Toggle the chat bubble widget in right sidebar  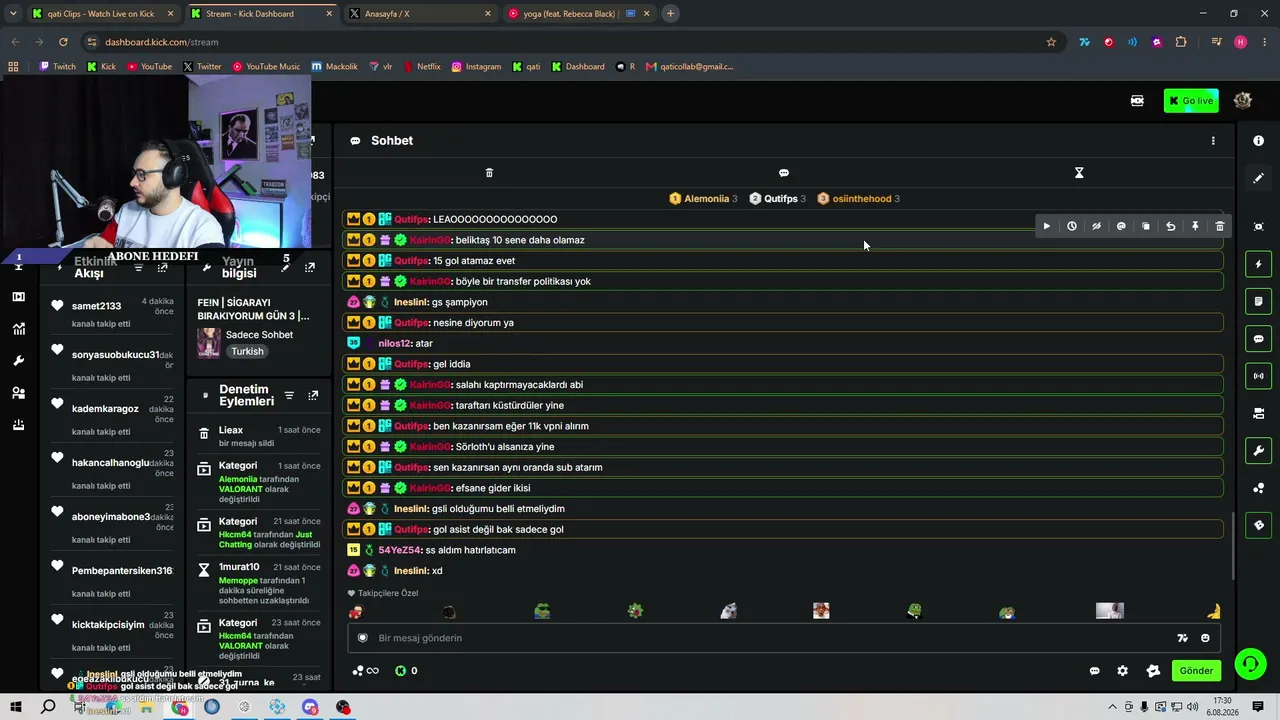[x=1258, y=339]
